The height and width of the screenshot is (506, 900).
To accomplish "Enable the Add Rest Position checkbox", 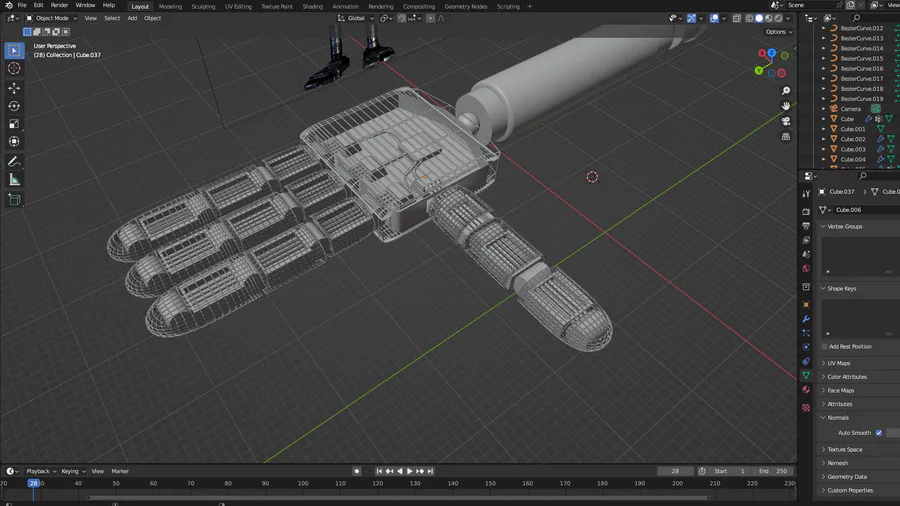I will click(x=824, y=347).
